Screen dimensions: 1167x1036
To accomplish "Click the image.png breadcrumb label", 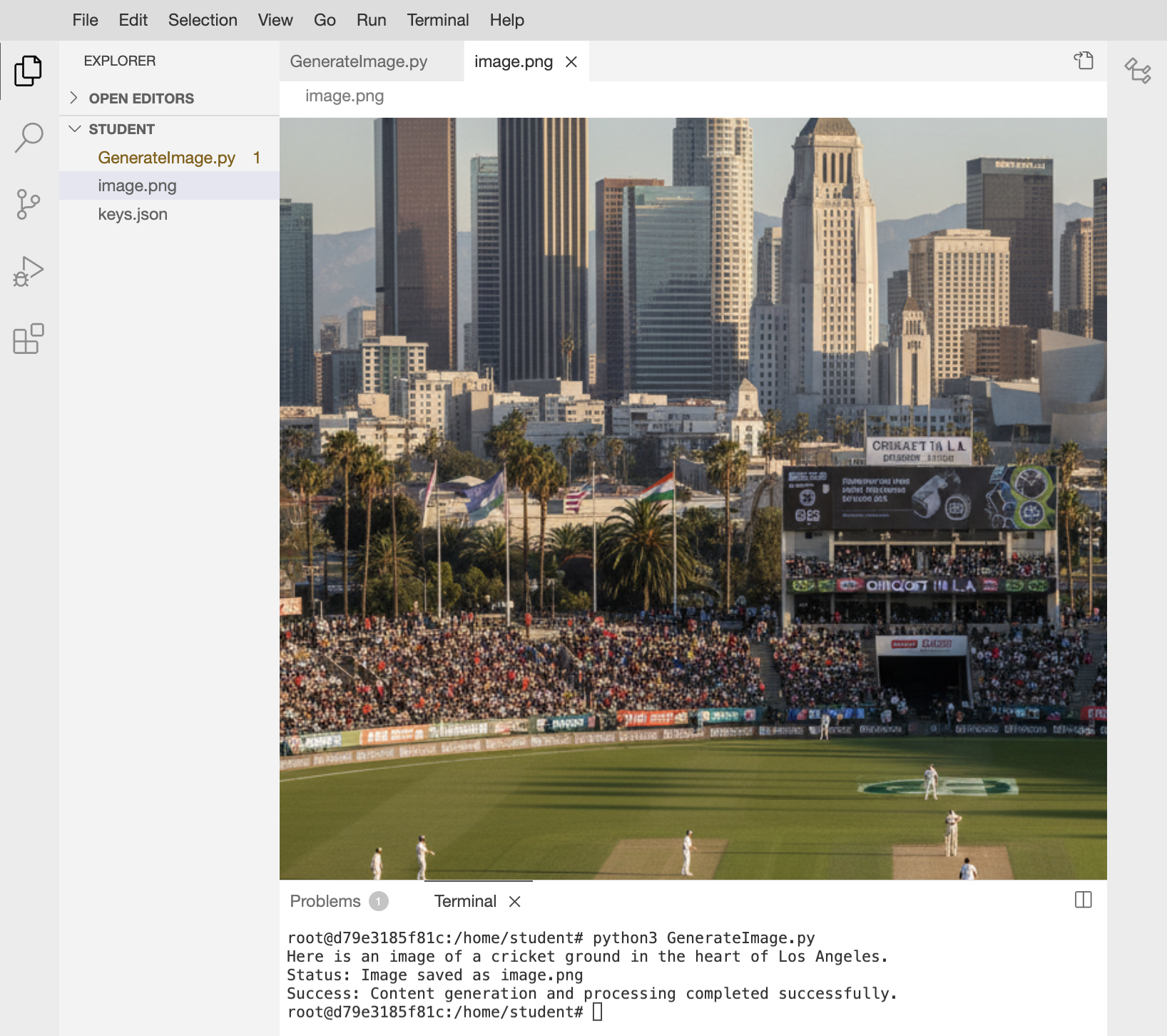I will pyautogui.click(x=345, y=96).
